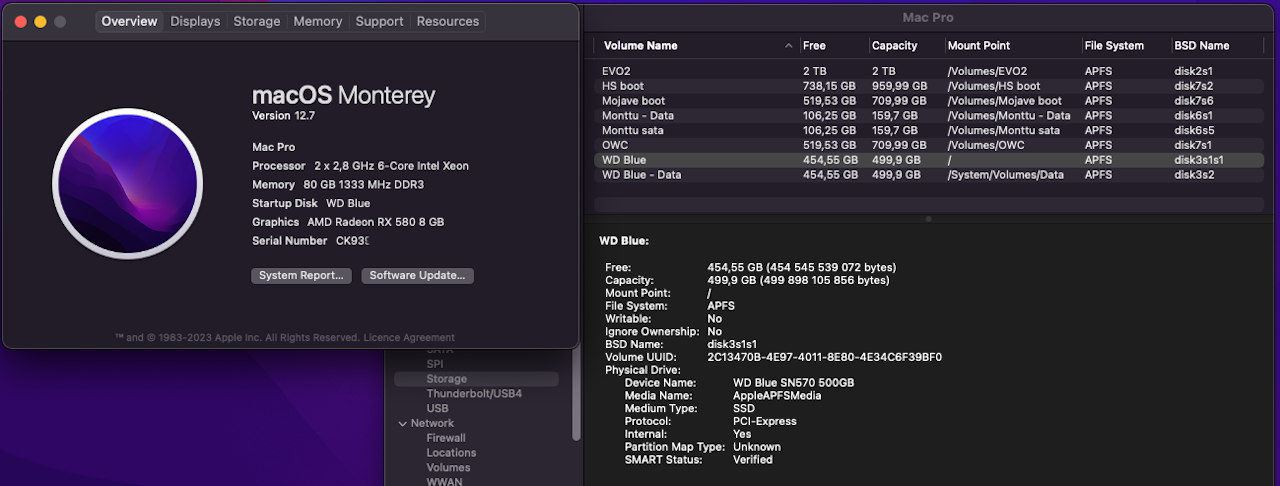Choose Thunderbolt/USB4 in the sidebar

point(474,394)
